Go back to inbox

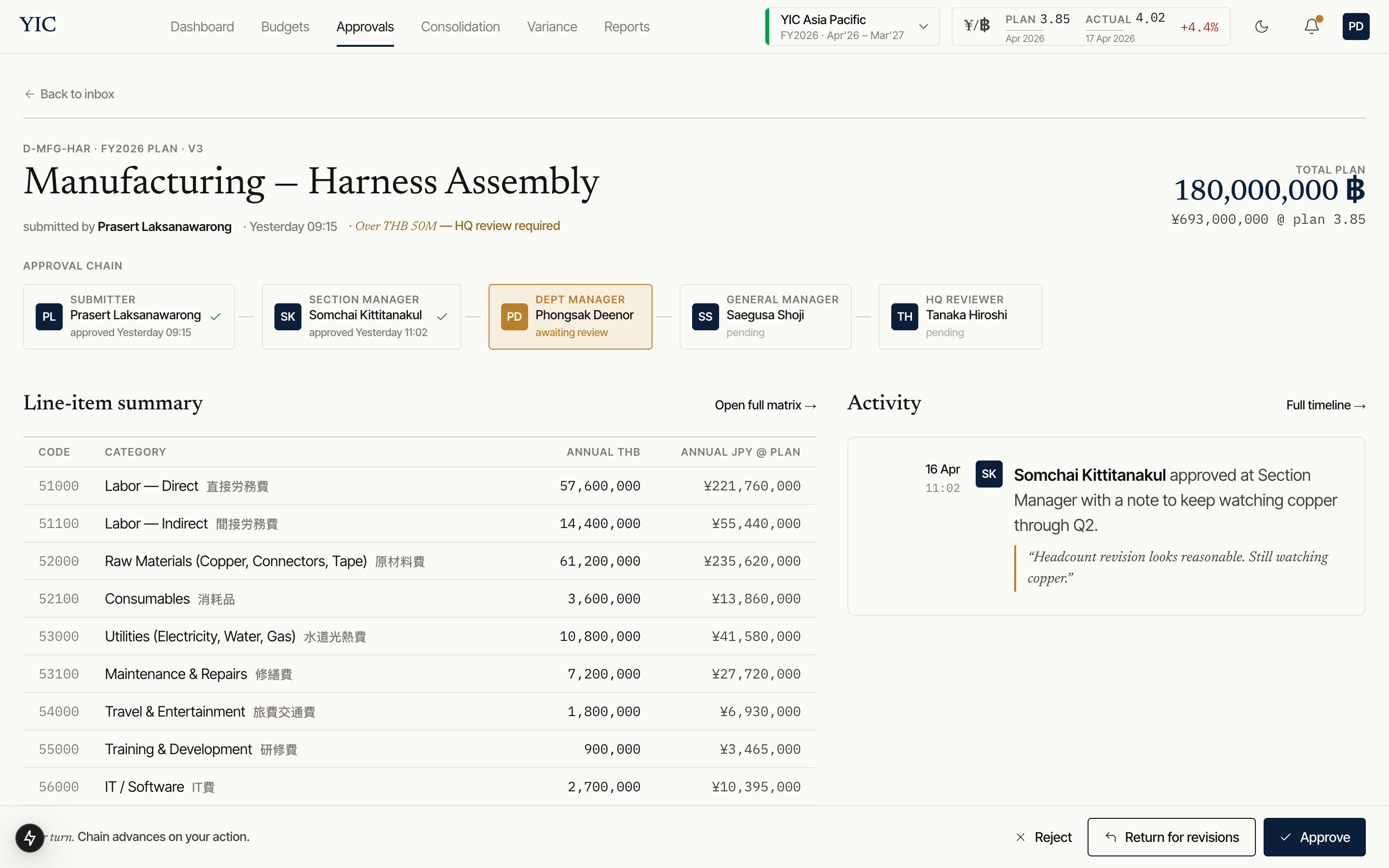69,94
